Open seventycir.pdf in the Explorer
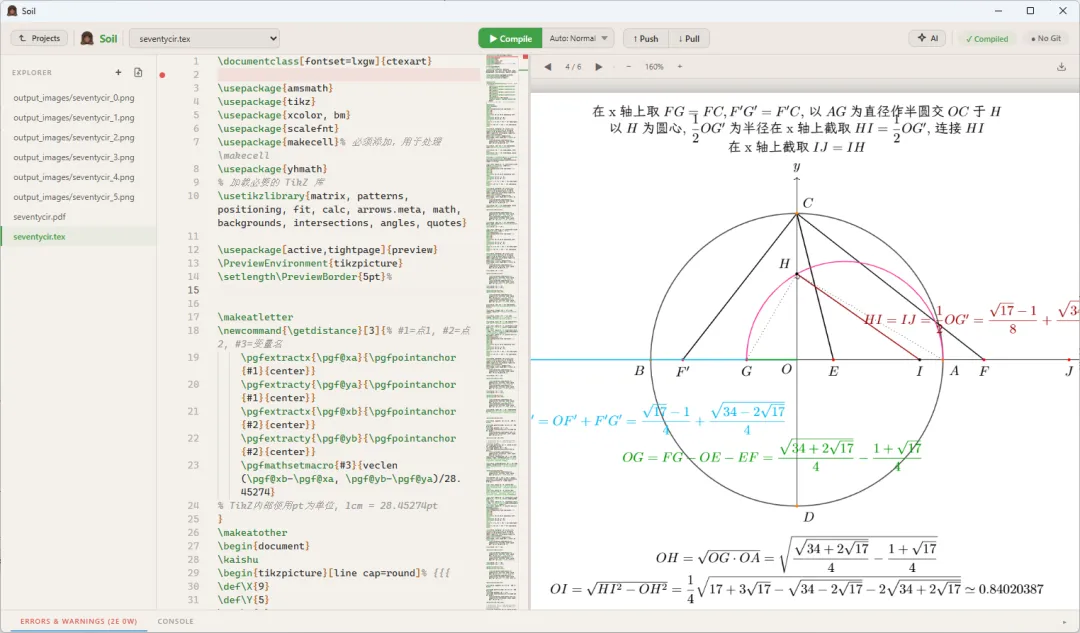 coord(40,217)
